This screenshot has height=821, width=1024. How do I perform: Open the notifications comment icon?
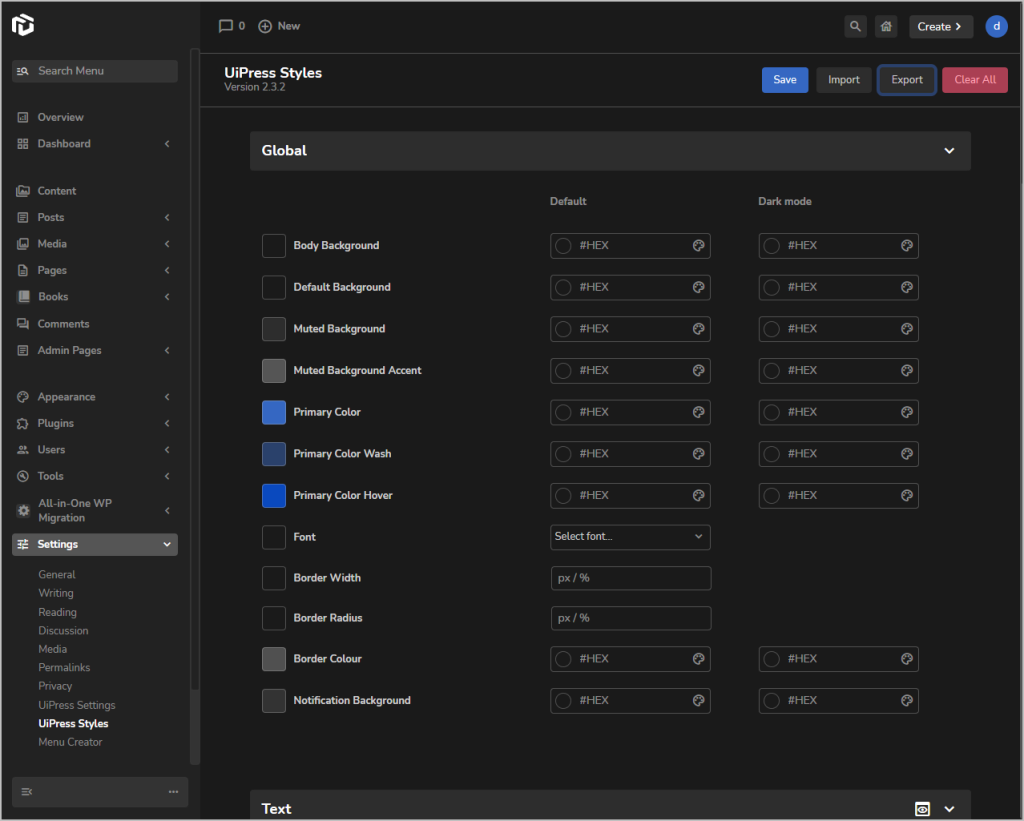225,26
